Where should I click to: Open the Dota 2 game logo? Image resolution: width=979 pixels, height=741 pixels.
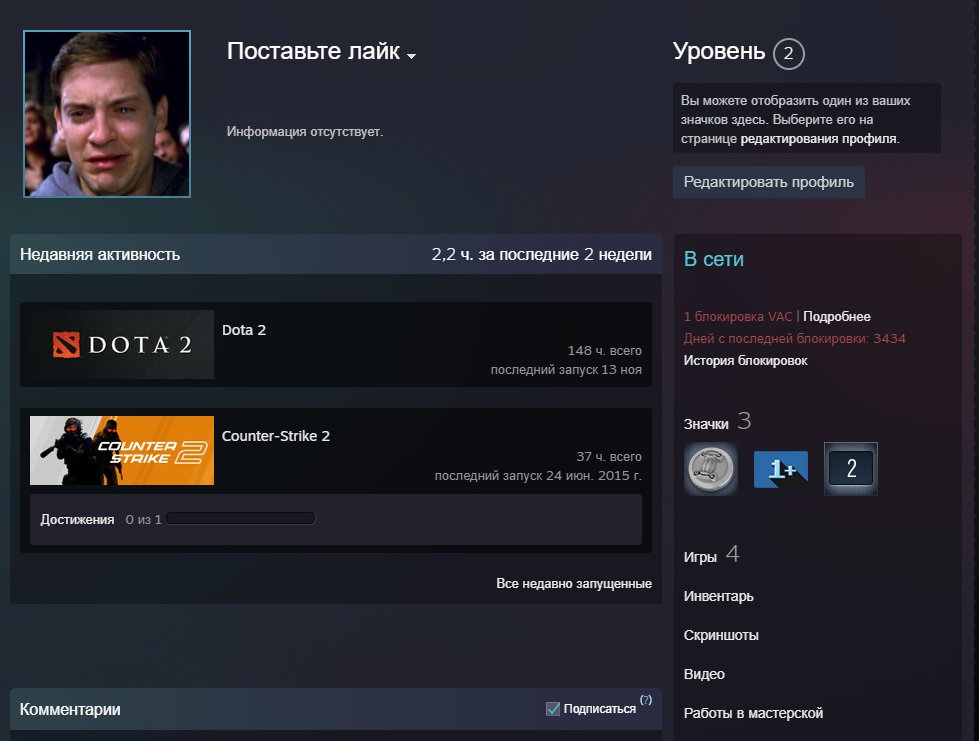point(122,345)
